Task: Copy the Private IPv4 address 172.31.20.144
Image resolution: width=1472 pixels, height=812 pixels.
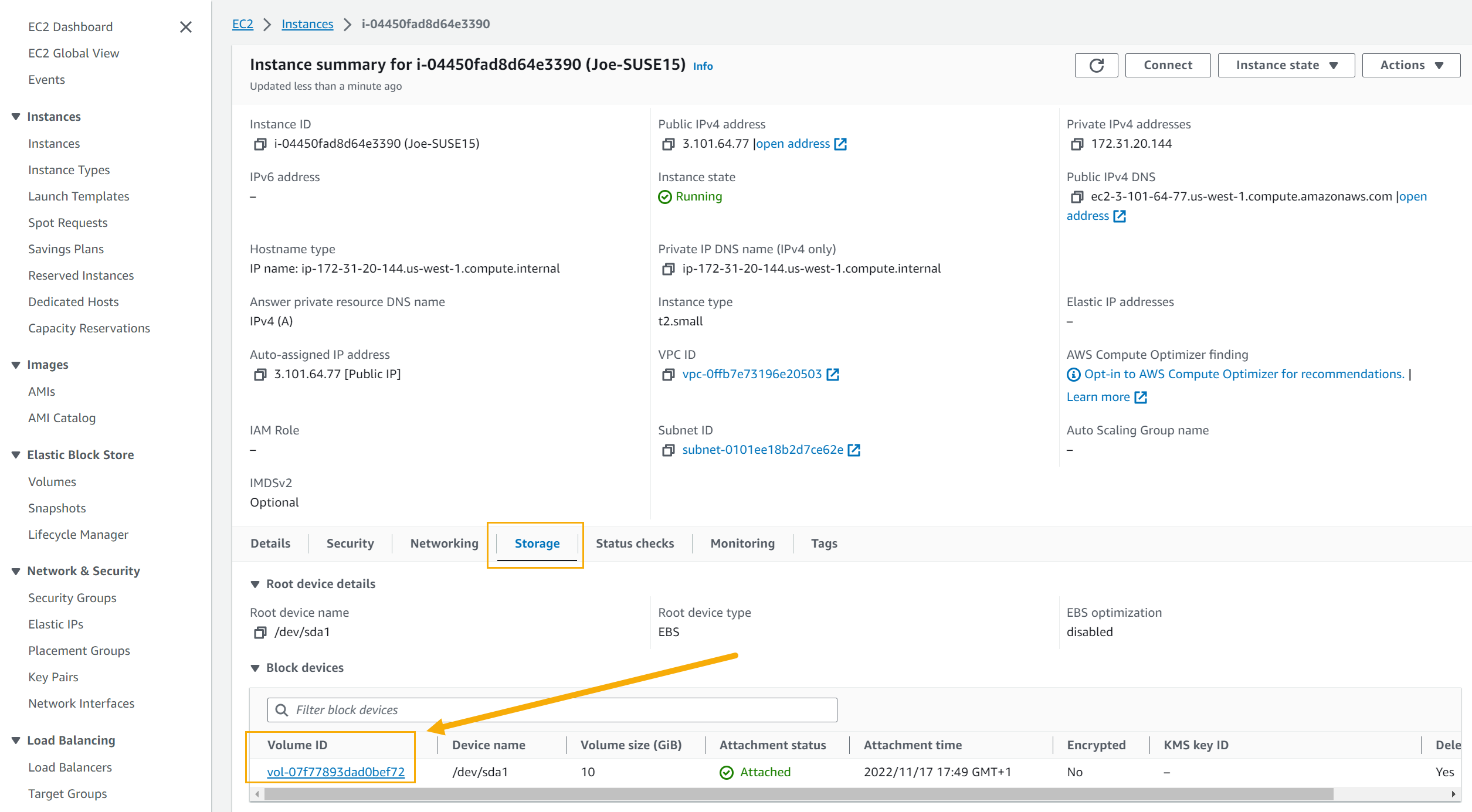Action: click(1077, 144)
